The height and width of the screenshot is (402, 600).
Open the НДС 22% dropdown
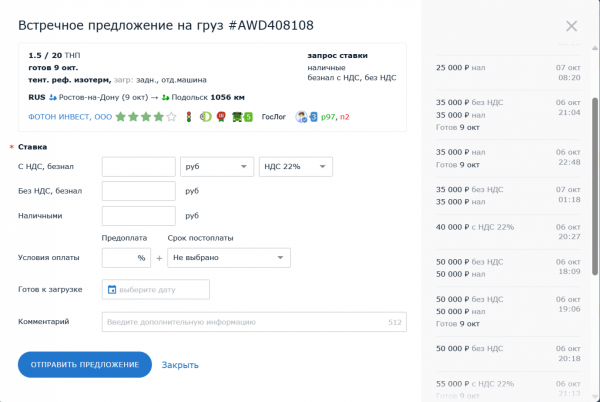pos(296,167)
